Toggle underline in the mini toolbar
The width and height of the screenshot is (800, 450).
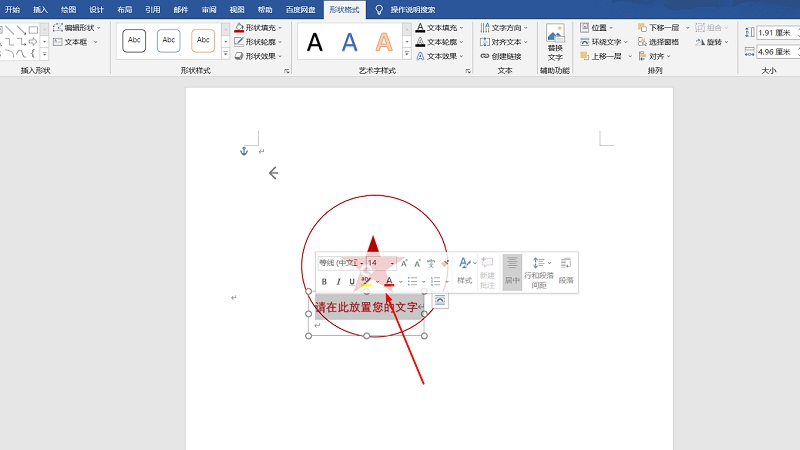(351, 282)
